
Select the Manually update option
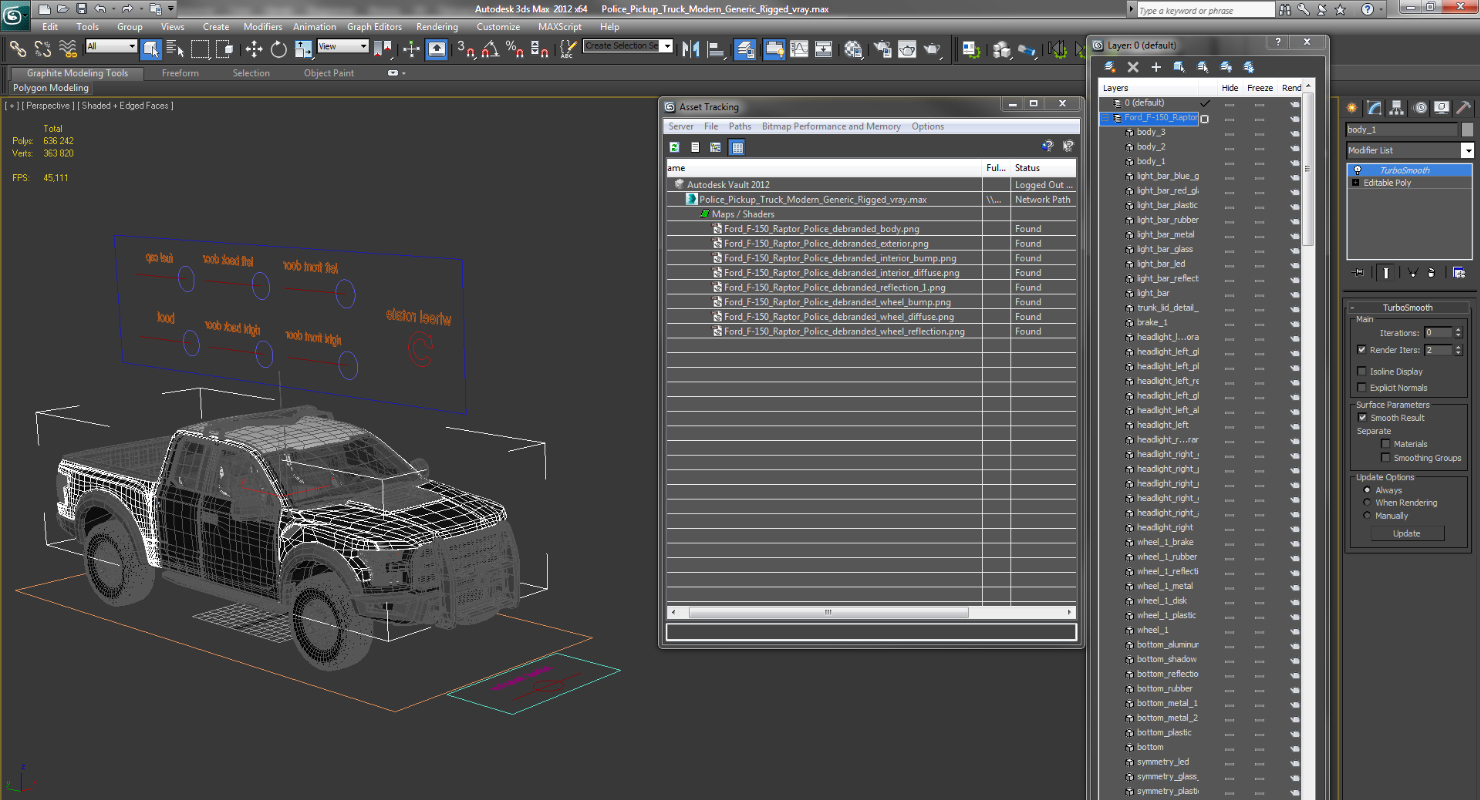click(1367, 516)
